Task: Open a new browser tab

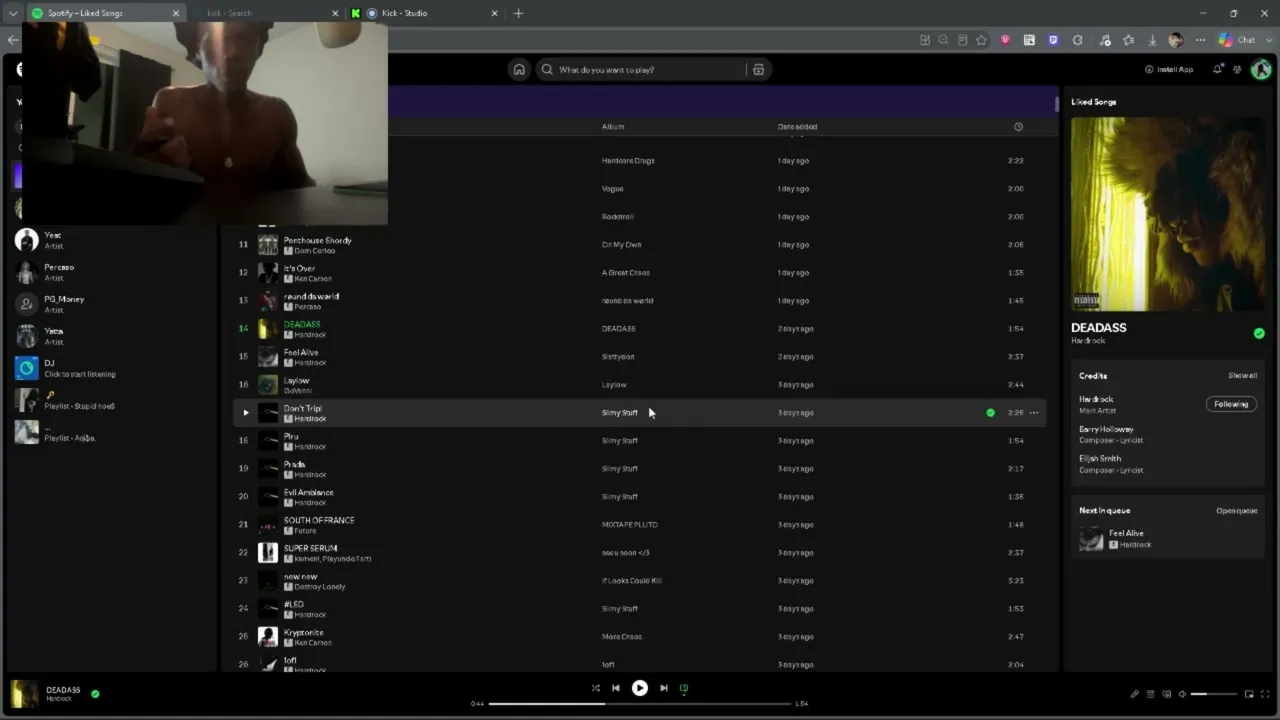Action: pos(518,13)
